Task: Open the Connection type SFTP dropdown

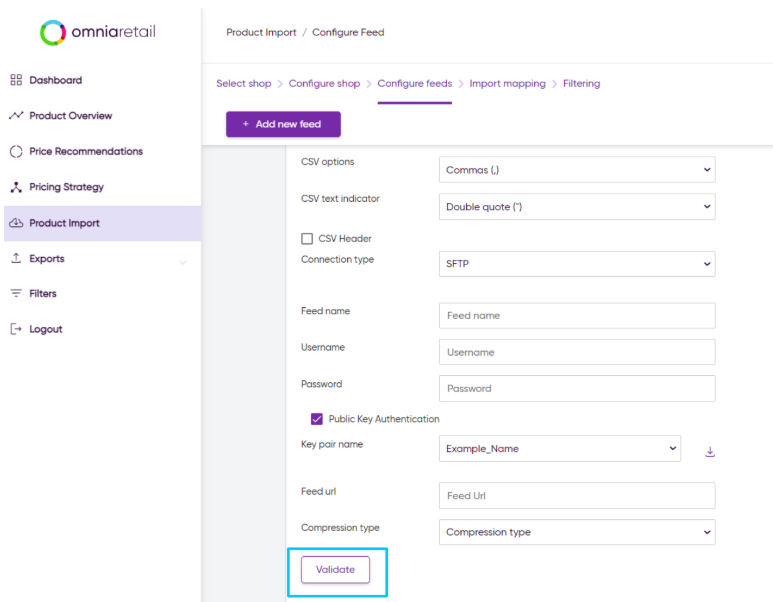Action: tap(577, 264)
